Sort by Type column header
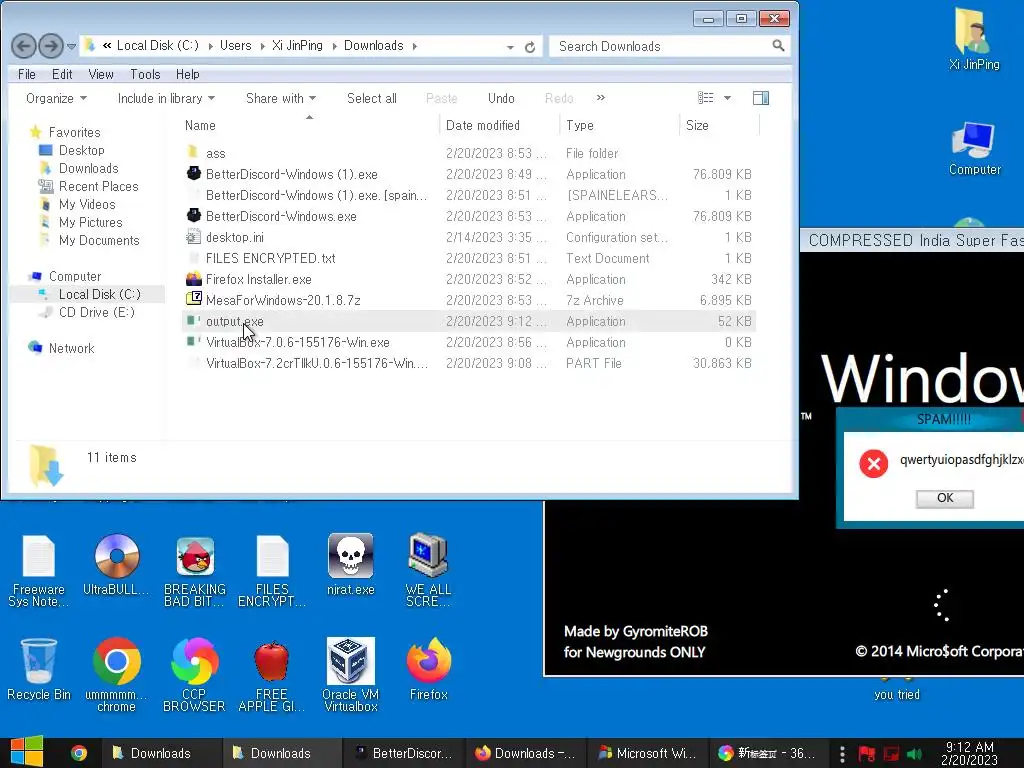This screenshot has height=768, width=1024. click(620, 125)
